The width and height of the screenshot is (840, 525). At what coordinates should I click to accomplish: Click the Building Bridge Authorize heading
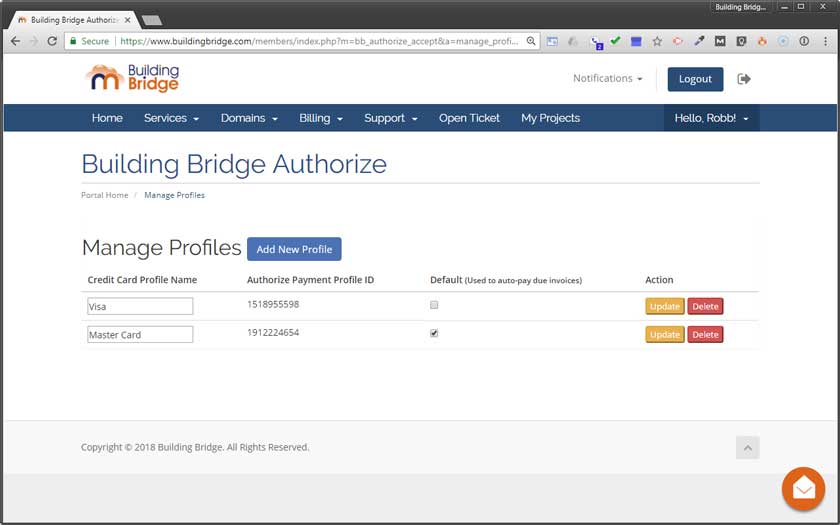234,164
